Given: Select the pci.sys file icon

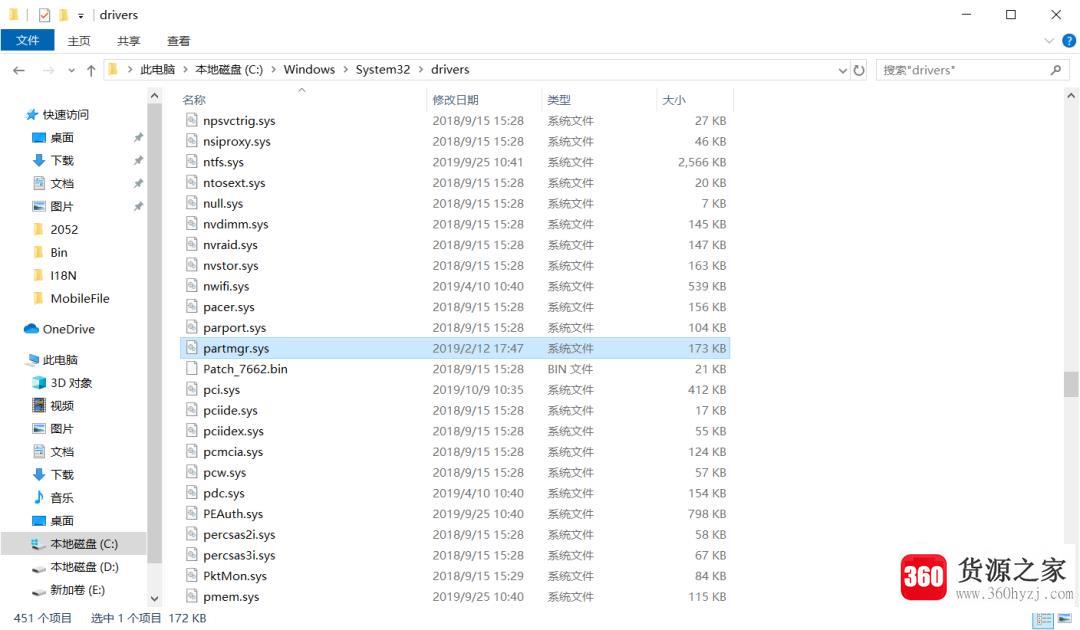Looking at the screenshot, I should [x=191, y=389].
